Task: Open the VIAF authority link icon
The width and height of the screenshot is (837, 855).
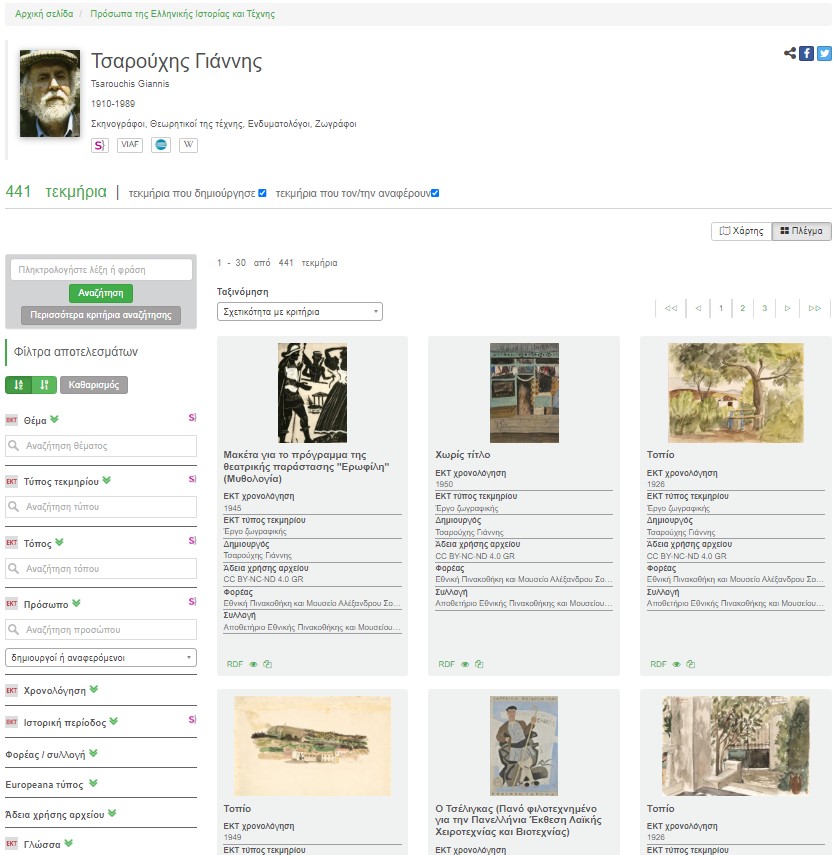Action: point(130,145)
